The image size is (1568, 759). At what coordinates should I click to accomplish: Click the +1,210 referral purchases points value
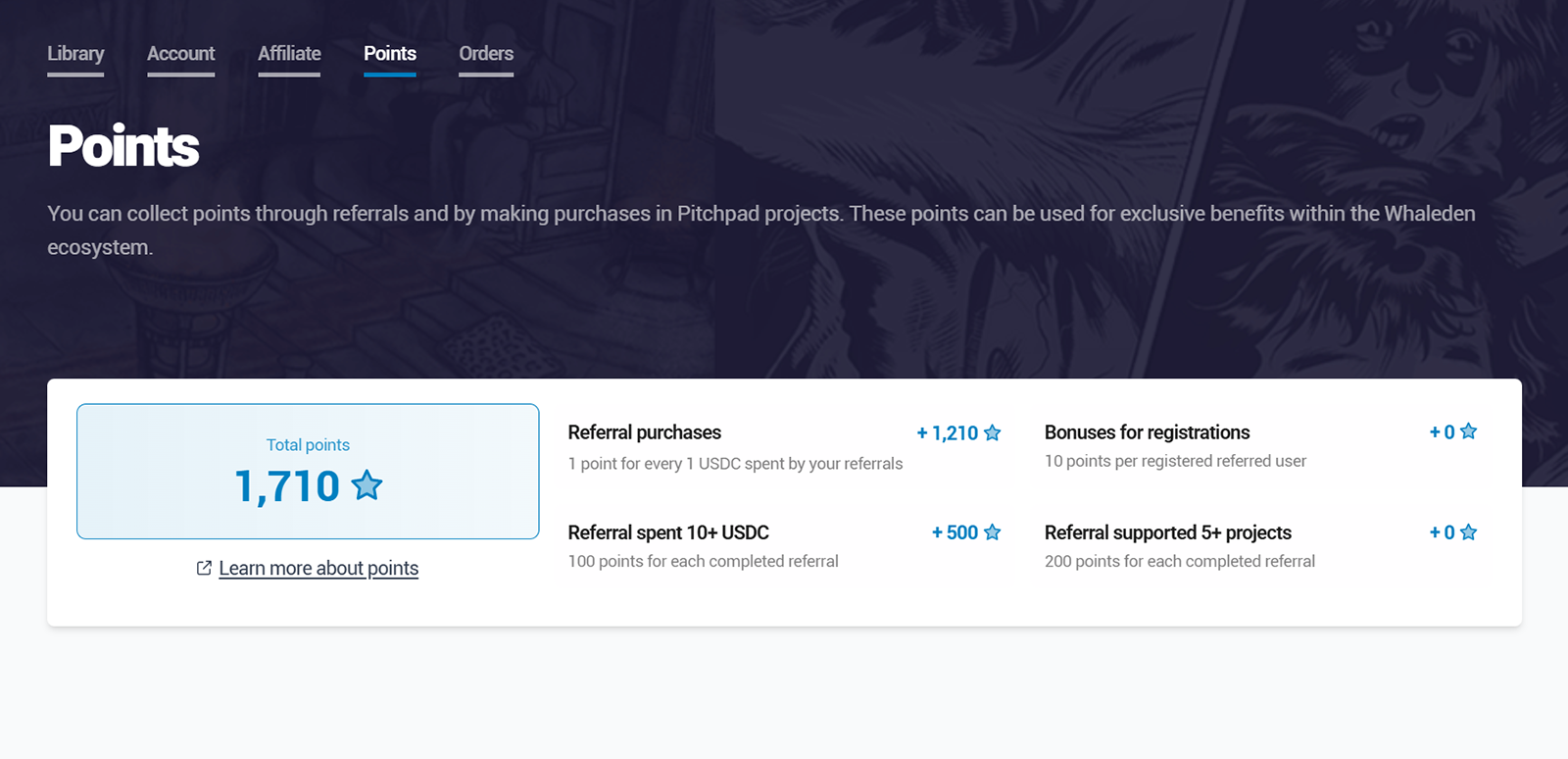click(x=948, y=433)
